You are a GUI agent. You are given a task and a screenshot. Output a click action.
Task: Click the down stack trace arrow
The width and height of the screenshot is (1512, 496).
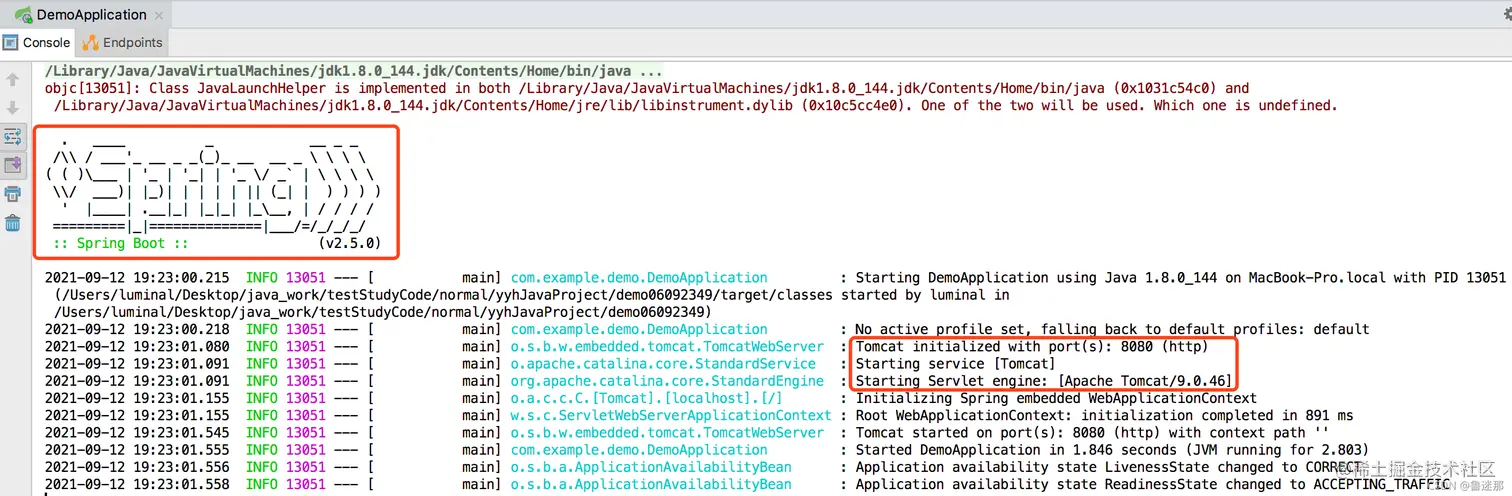[13, 107]
